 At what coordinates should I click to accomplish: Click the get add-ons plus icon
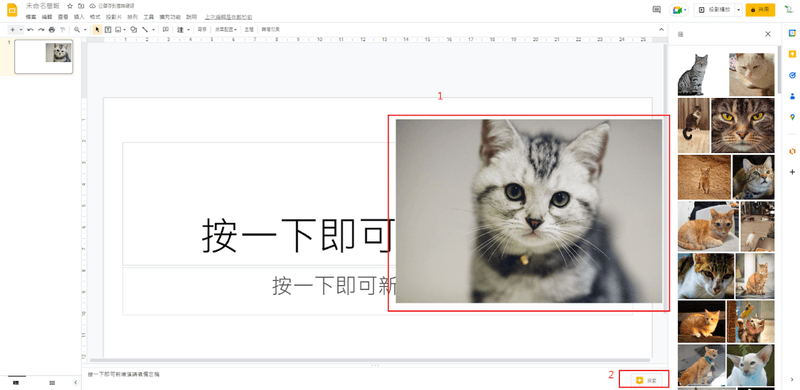click(792, 172)
